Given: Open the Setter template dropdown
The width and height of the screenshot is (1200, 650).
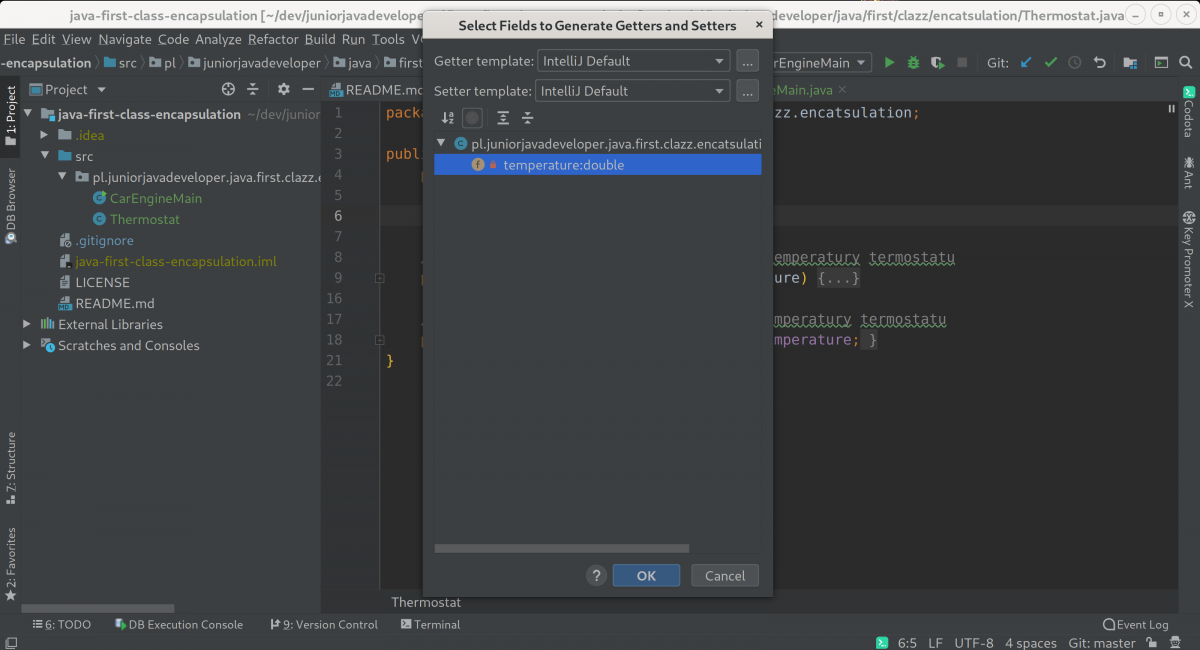Looking at the screenshot, I should click(633, 91).
